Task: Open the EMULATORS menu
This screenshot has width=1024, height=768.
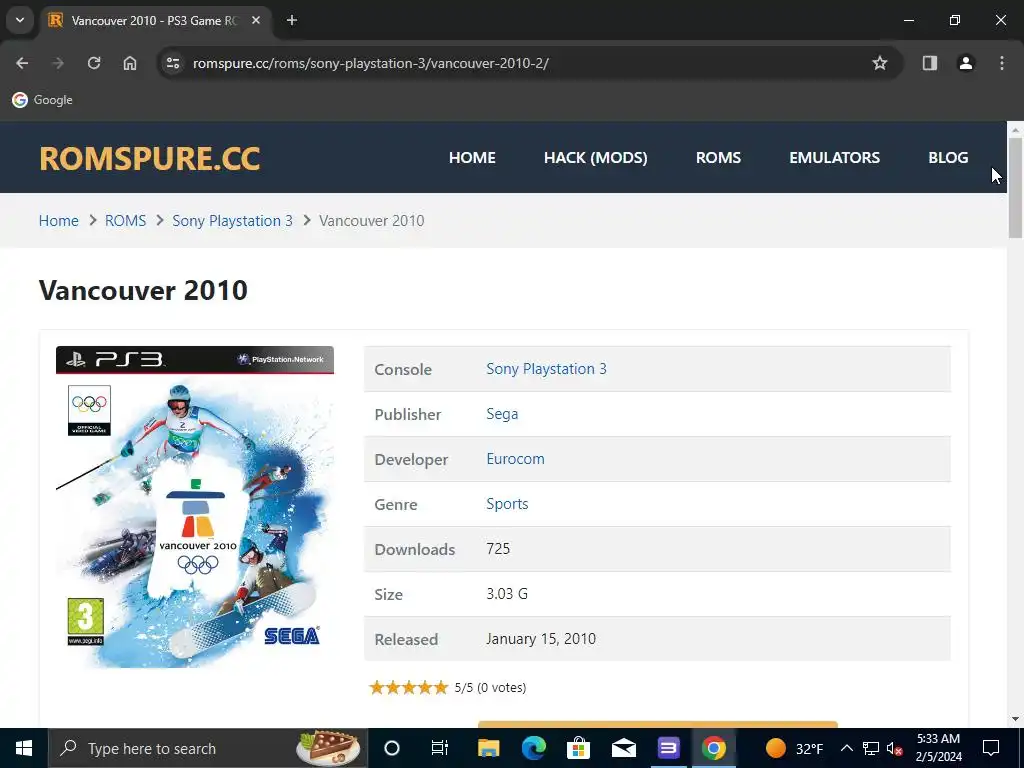Action: tap(835, 157)
